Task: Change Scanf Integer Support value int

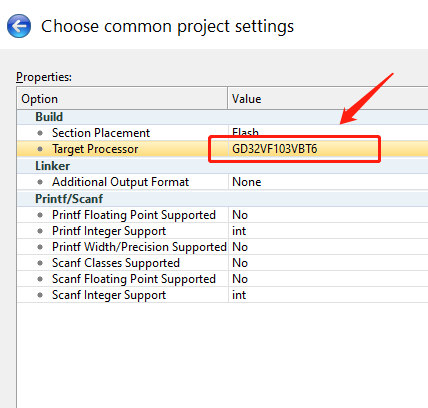Action: (239, 295)
